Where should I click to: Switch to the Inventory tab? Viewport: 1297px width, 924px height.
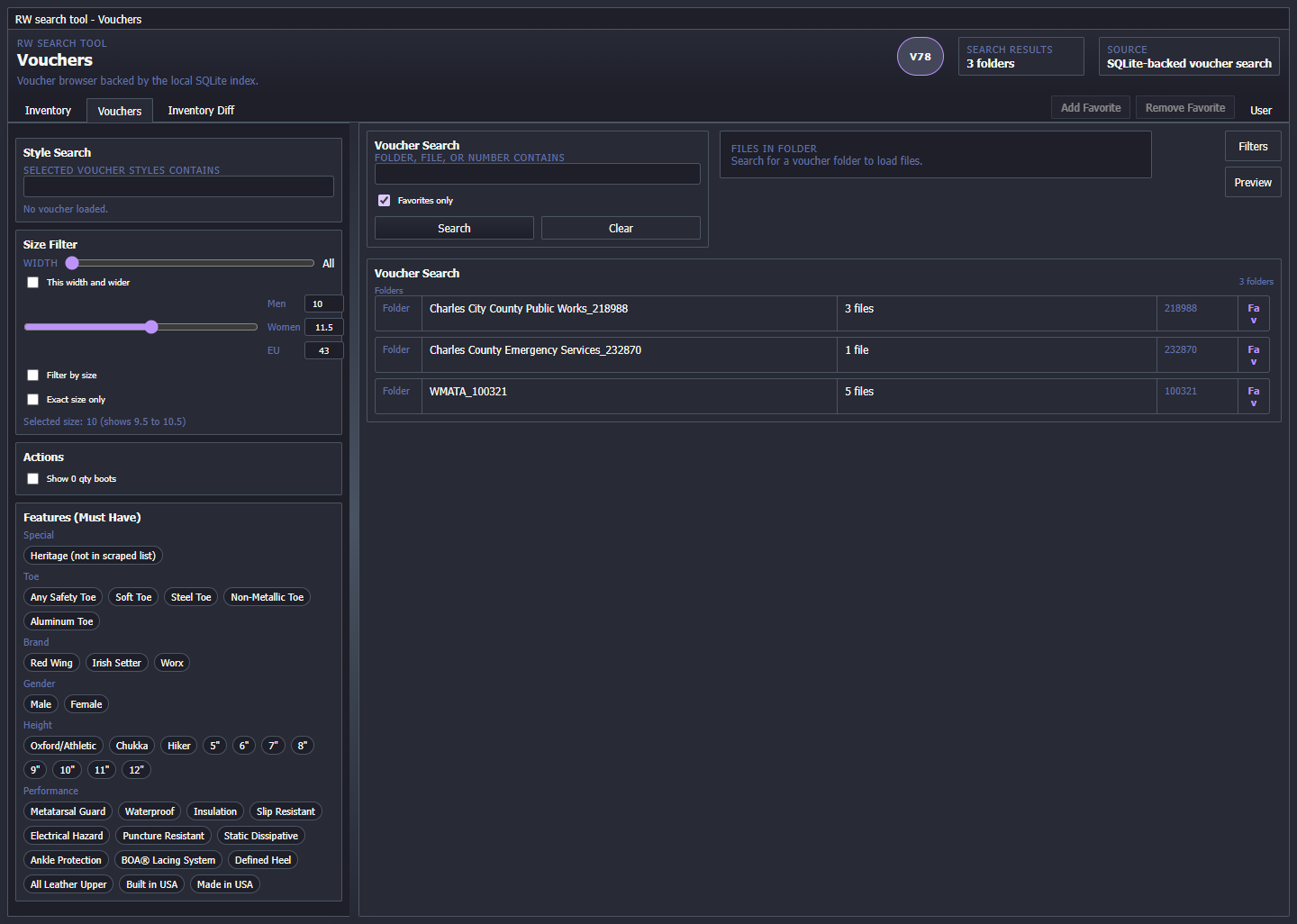pos(48,111)
